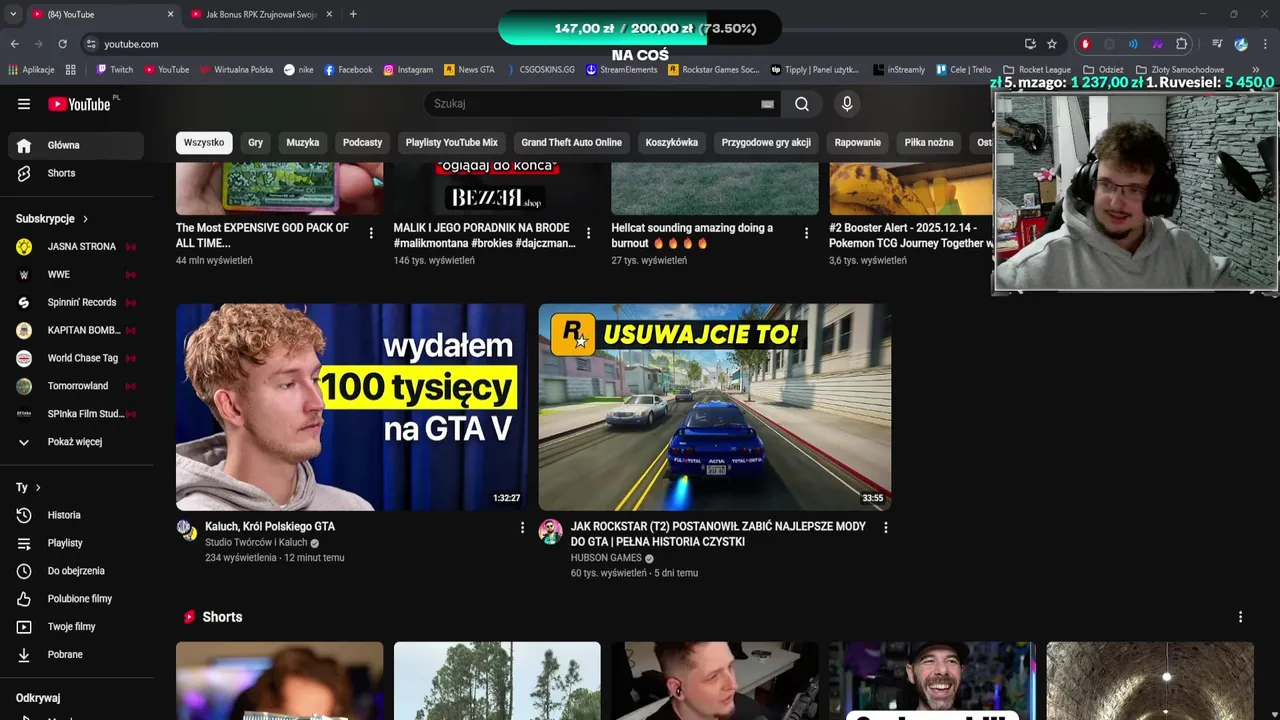Open 'Kaluch, Król Polskiego GTA' video title
The image size is (1280, 720).
tap(270, 526)
